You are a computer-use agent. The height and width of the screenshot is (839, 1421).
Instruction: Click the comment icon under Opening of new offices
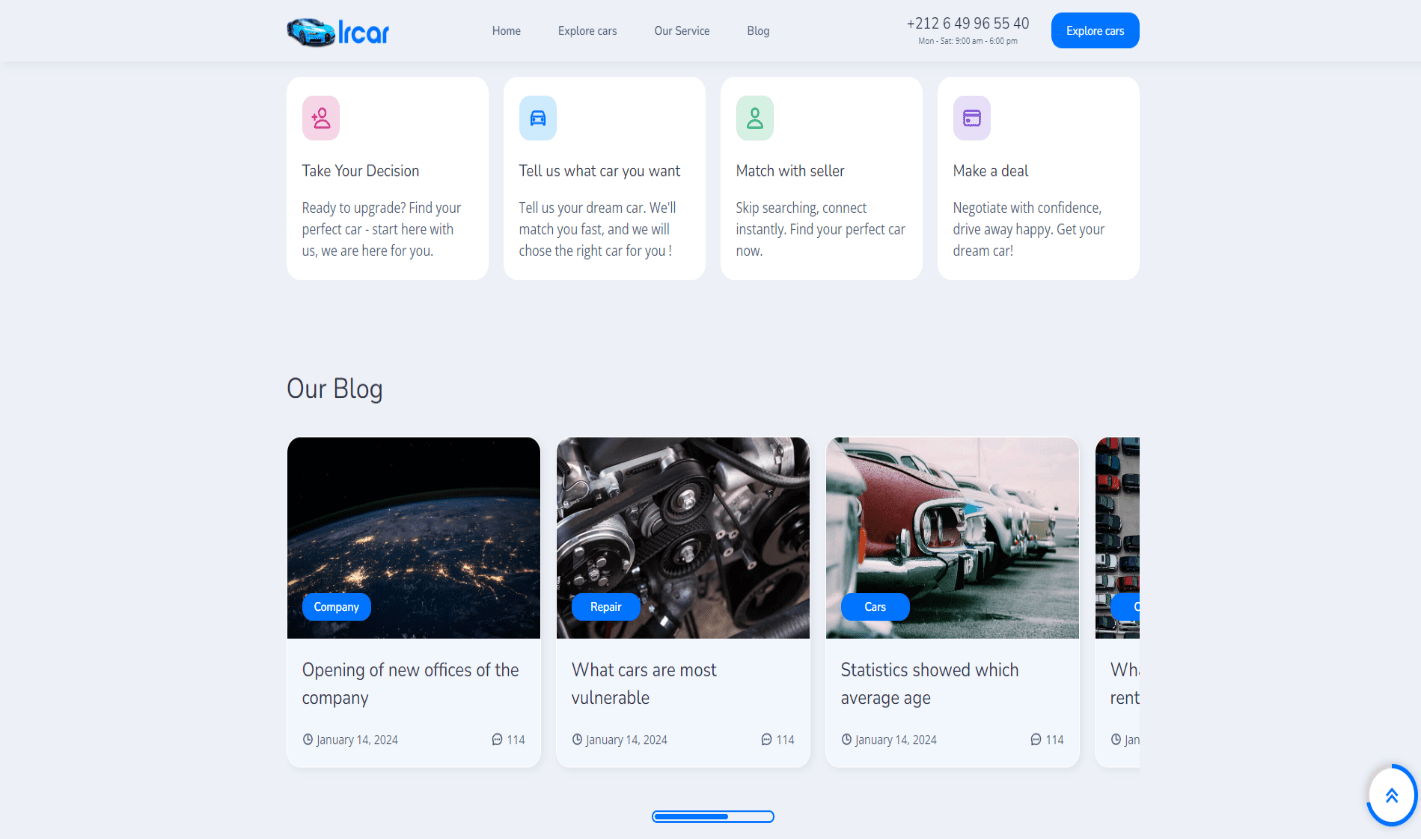(497, 740)
